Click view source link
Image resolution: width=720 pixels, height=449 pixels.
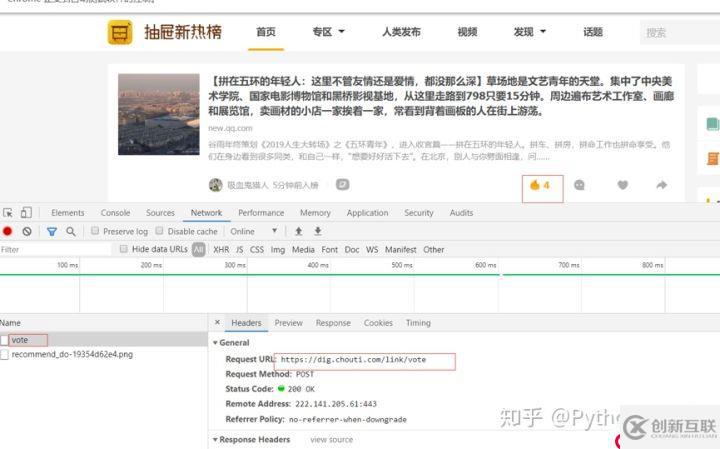point(331,439)
